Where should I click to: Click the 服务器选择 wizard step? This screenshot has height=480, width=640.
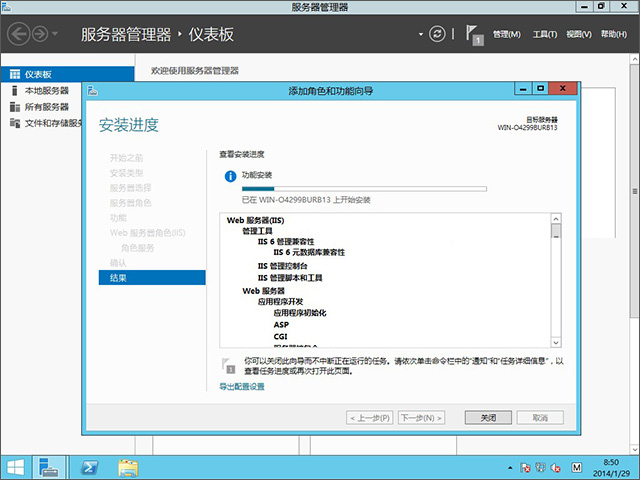tap(130, 188)
